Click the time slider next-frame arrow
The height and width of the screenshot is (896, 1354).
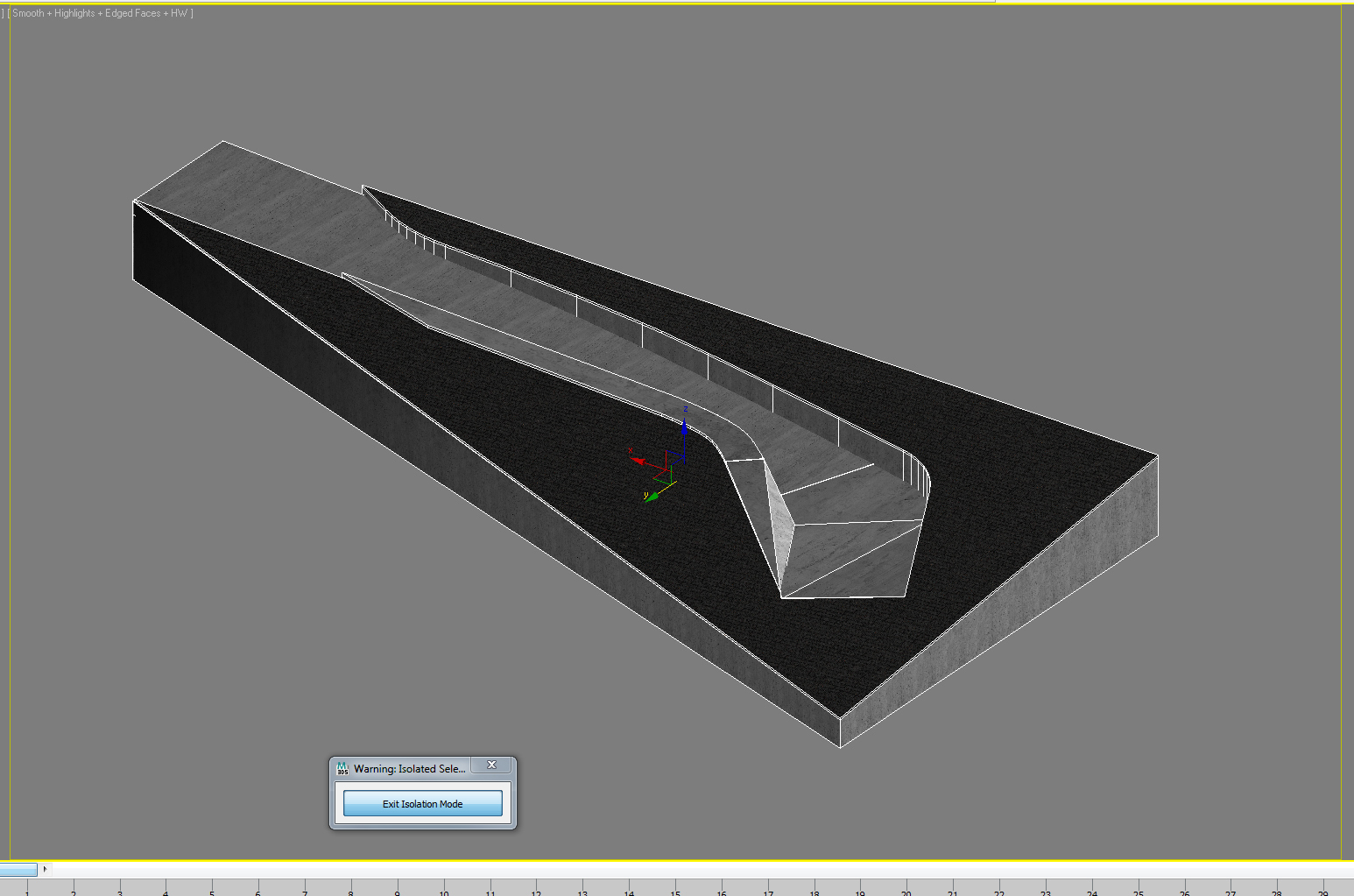(45, 869)
